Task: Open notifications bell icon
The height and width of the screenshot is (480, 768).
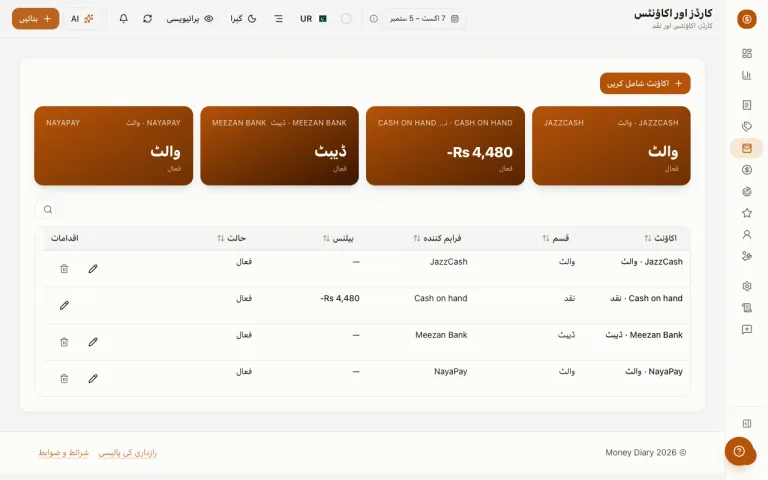Action: pyautogui.click(x=123, y=19)
